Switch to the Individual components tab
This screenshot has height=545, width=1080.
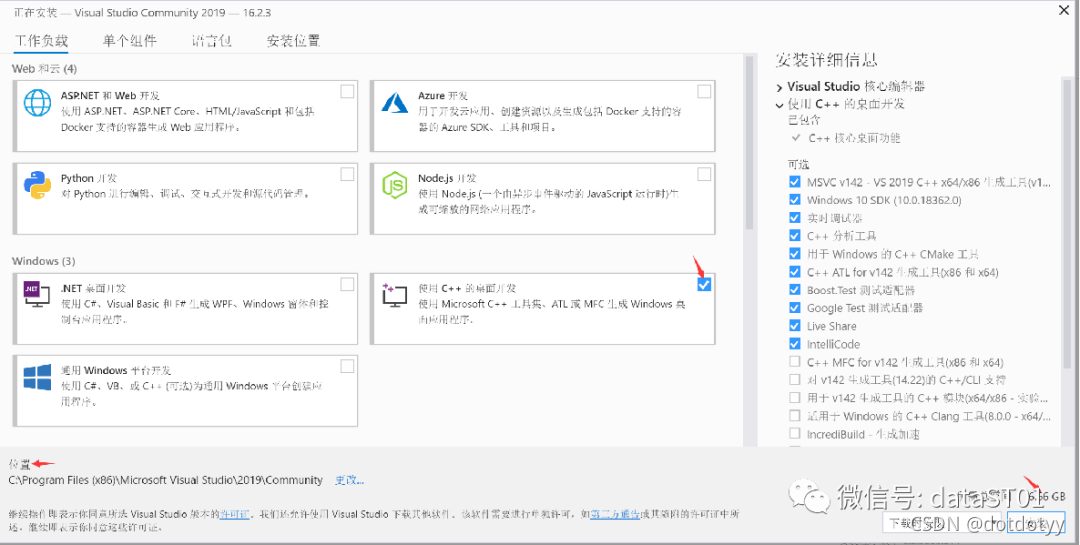click(129, 41)
